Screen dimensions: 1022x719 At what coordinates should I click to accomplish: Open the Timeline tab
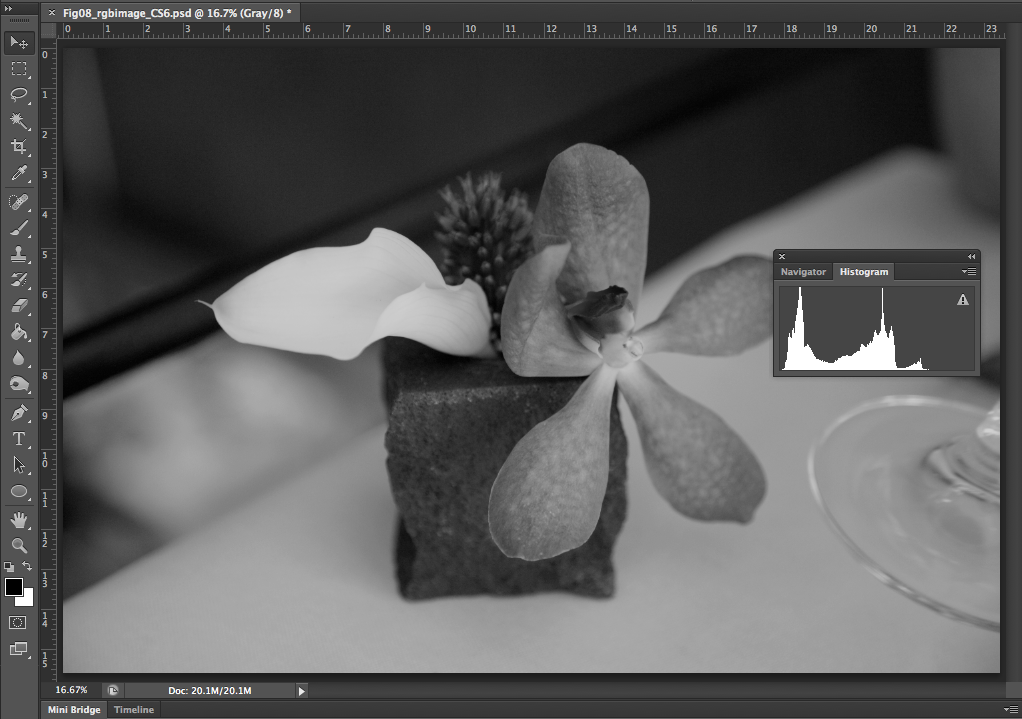134,710
